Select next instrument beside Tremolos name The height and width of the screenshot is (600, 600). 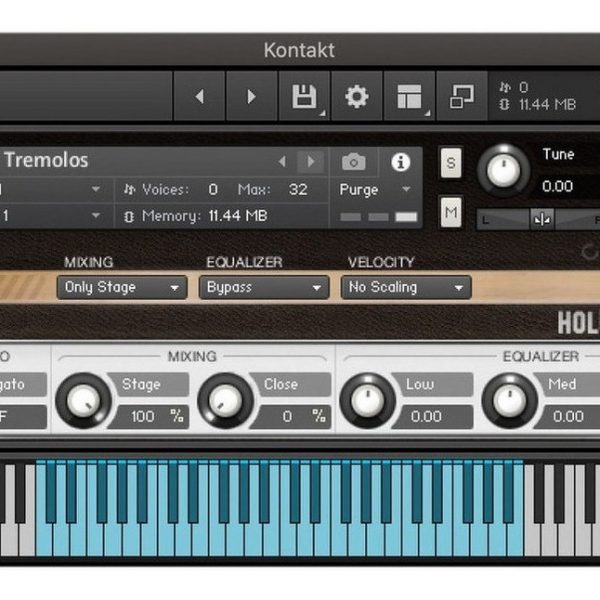[311, 161]
